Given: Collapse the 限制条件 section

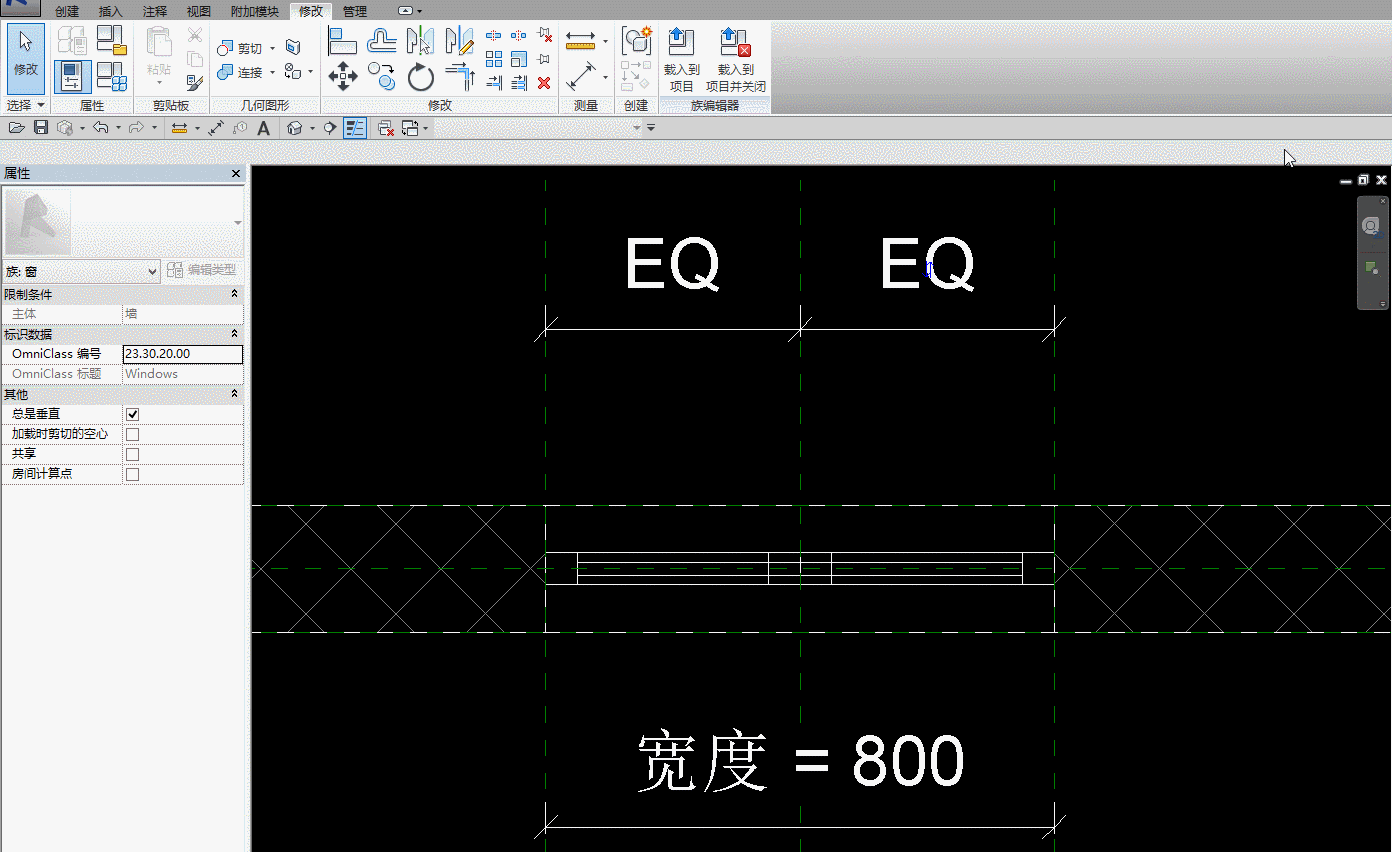Looking at the screenshot, I should (x=235, y=294).
